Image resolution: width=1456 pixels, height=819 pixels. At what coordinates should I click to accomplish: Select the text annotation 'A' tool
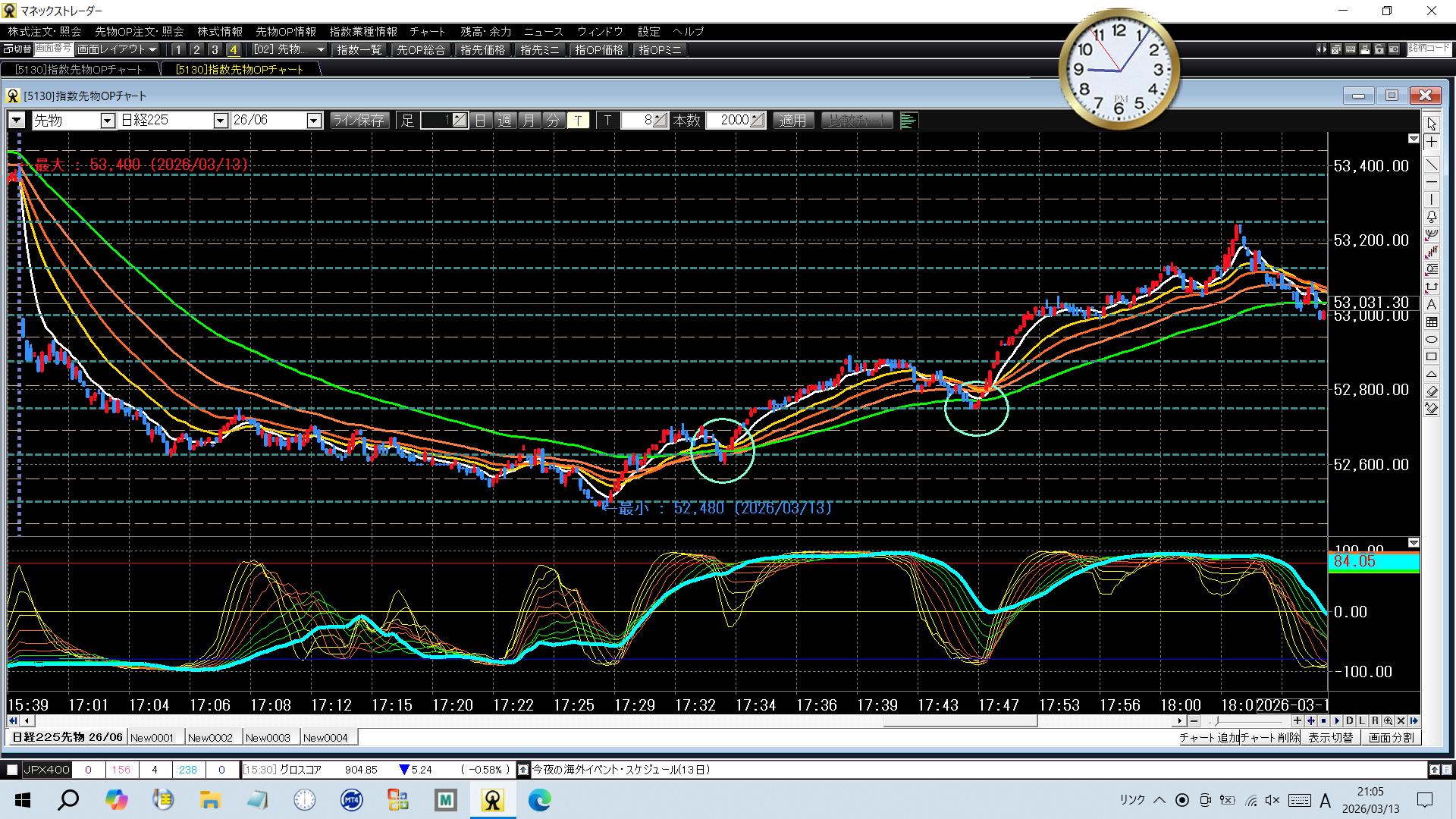point(1431,304)
